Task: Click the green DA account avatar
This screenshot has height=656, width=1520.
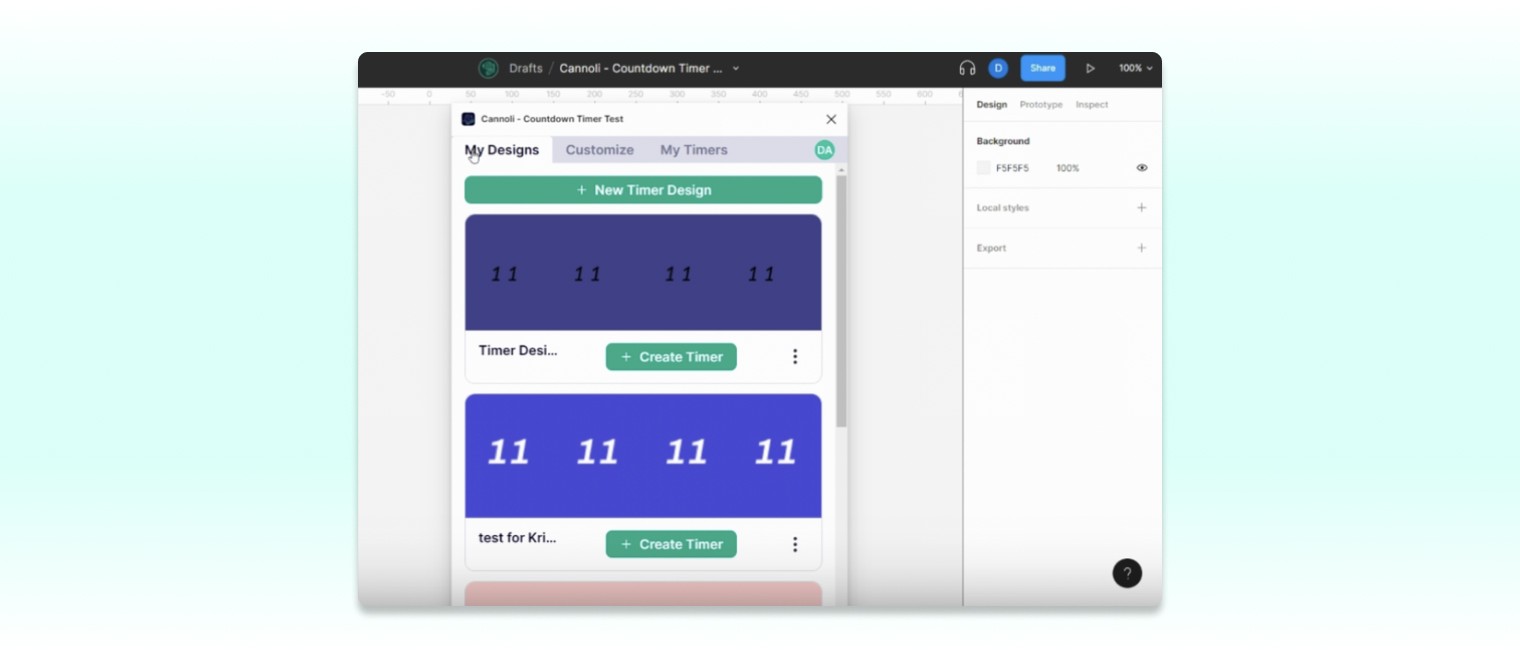Action: 824,150
